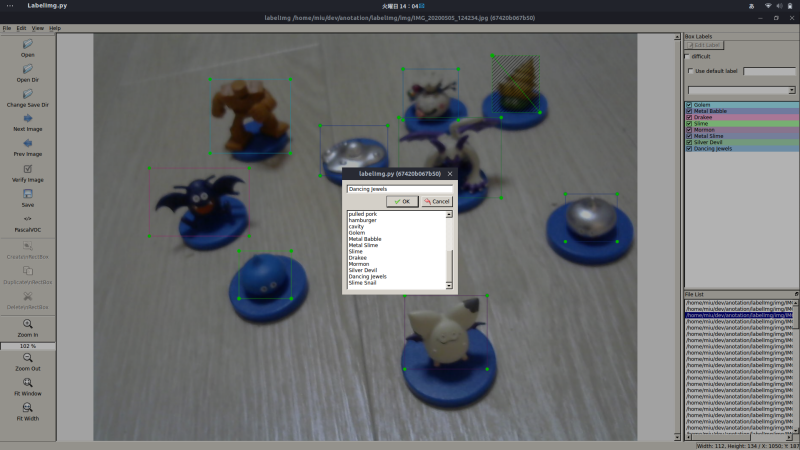Click the canvas vertical scrollbar down arrow
Image resolution: width=800 pixels, height=450 pixels.
pyautogui.click(x=677, y=437)
